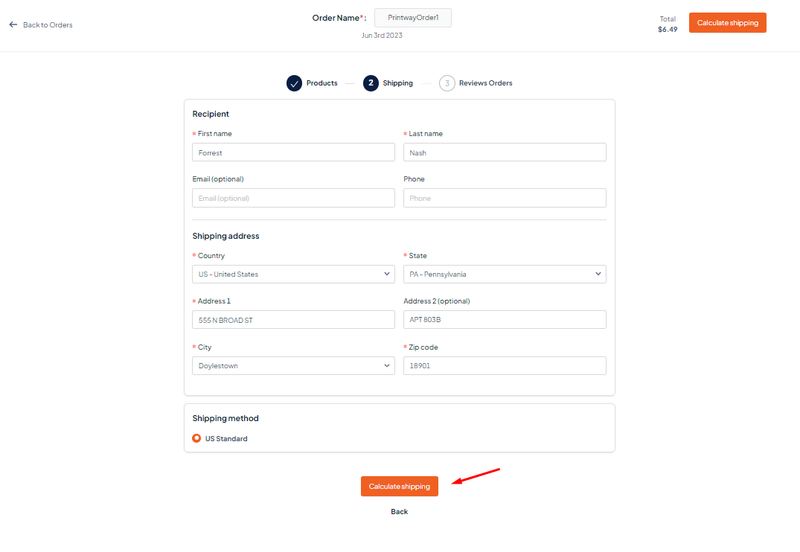Edit the Order Name field PrintwayOrder1

tap(413, 18)
